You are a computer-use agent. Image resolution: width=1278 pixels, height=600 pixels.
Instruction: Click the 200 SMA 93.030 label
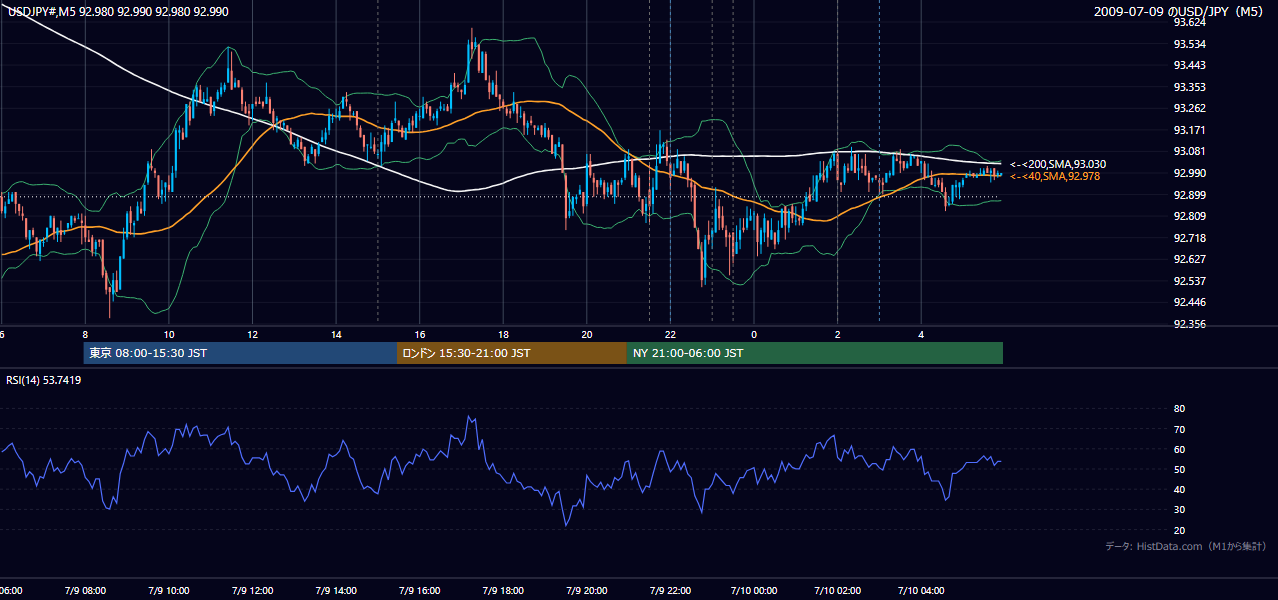(1058, 164)
